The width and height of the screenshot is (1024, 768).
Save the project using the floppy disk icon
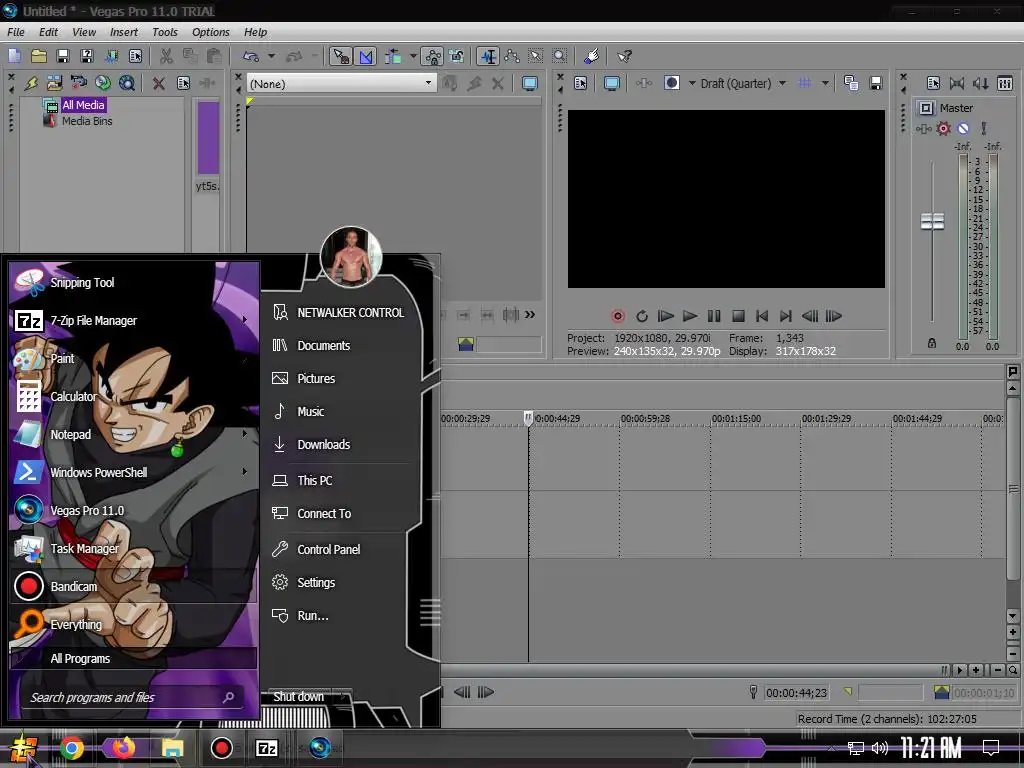coord(63,56)
